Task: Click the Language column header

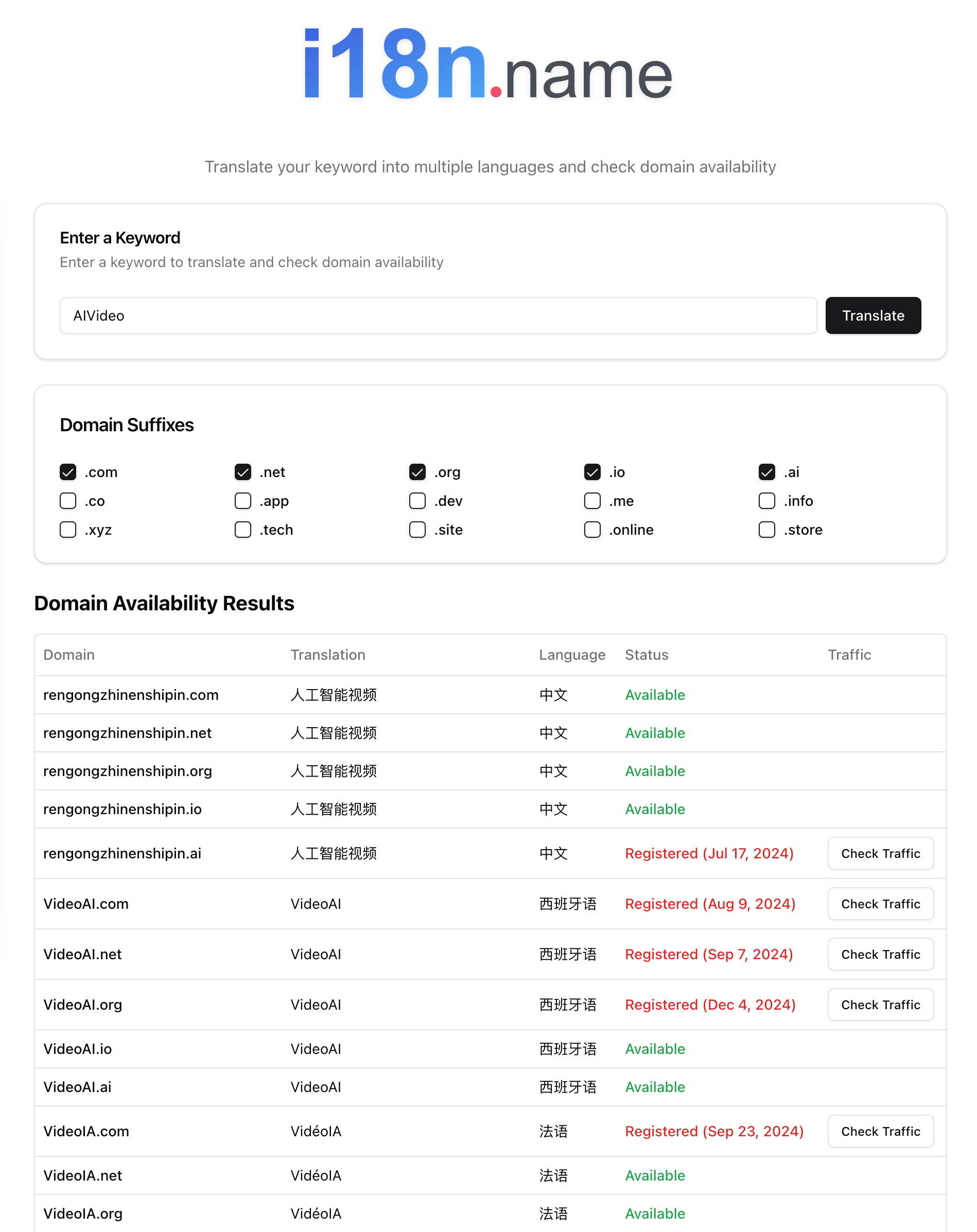Action: click(x=572, y=655)
